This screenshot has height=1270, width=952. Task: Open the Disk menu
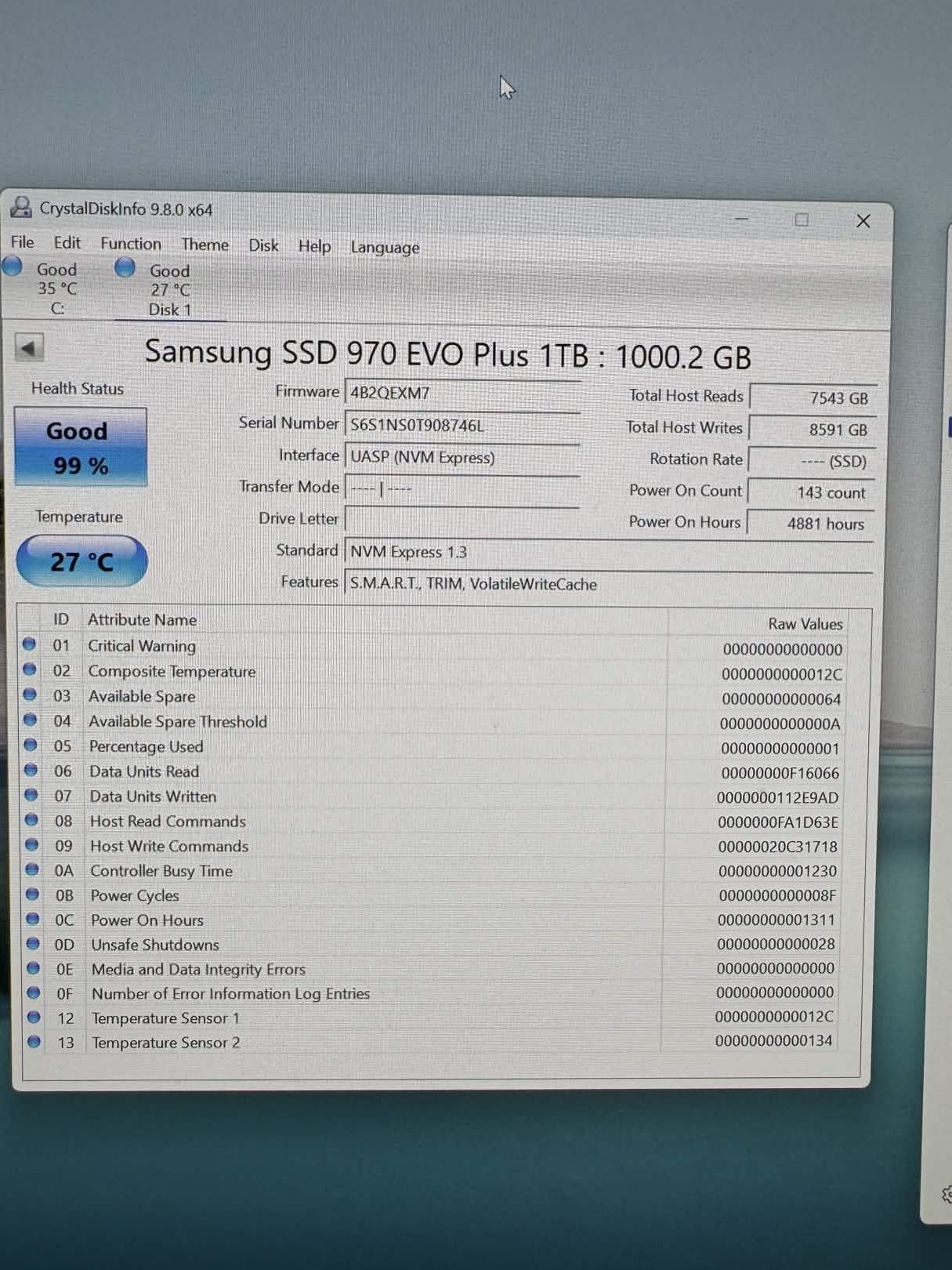(263, 245)
